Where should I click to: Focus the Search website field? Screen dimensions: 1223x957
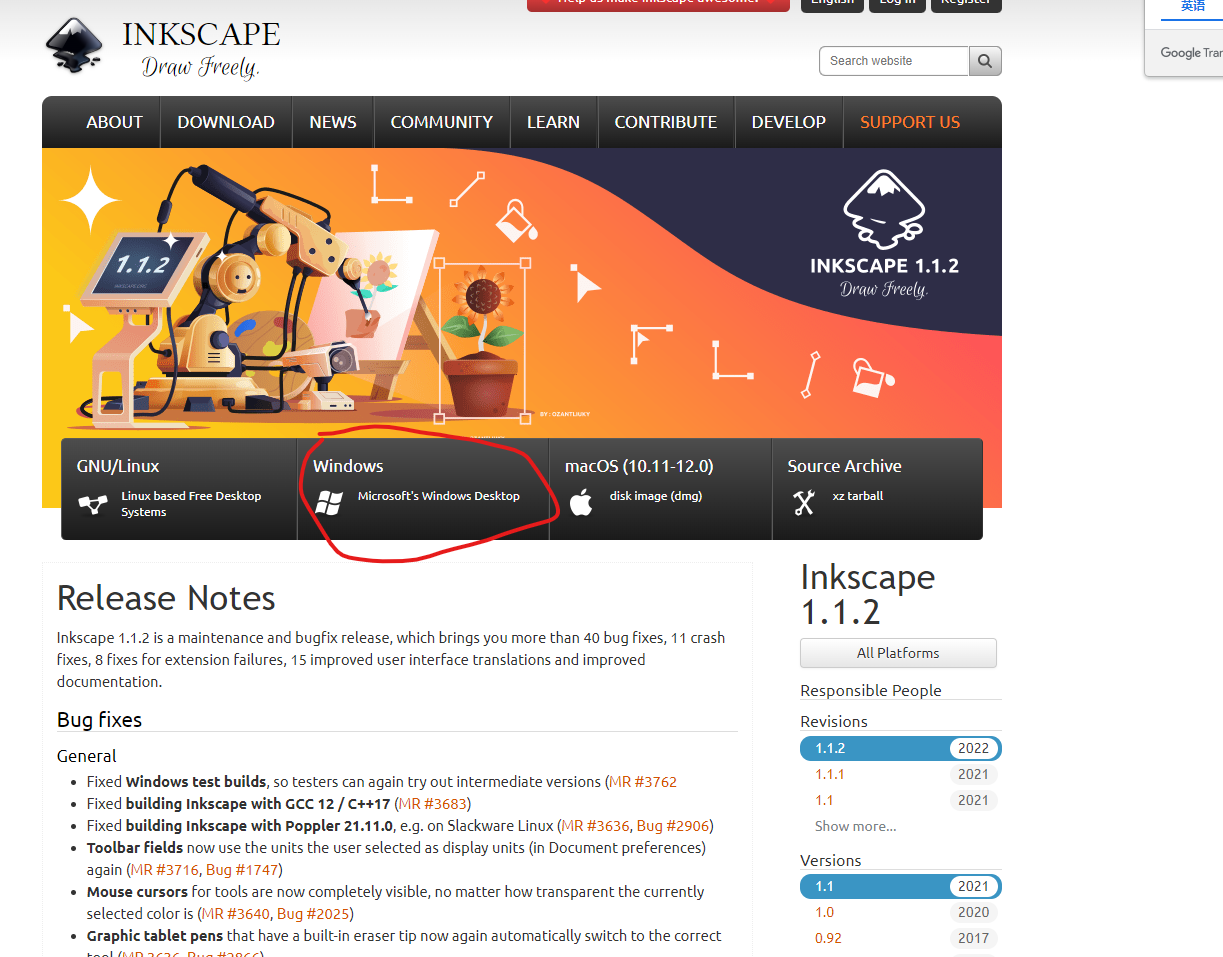point(894,61)
